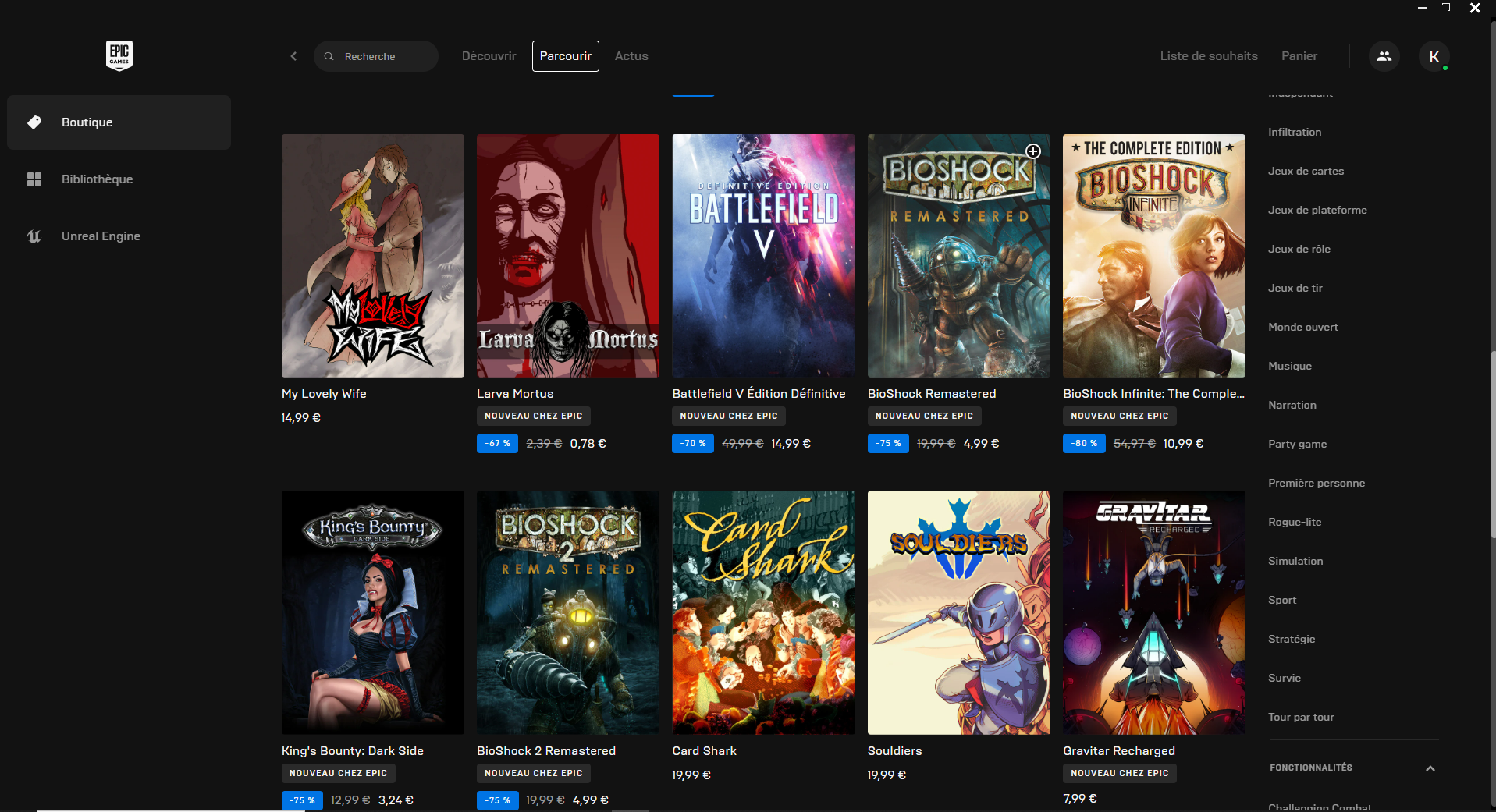This screenshot has height=812, width=1496.
Task: Open the Card Shark game page
Action: coord(762,612)
